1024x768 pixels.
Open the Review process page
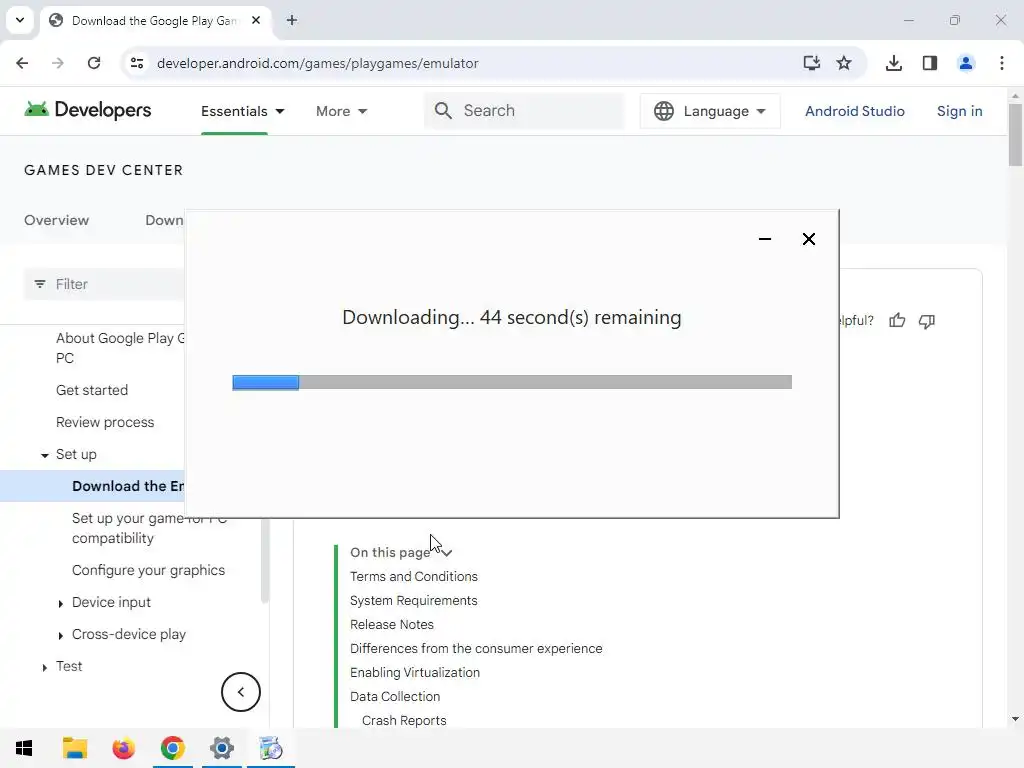pos(105,422)
